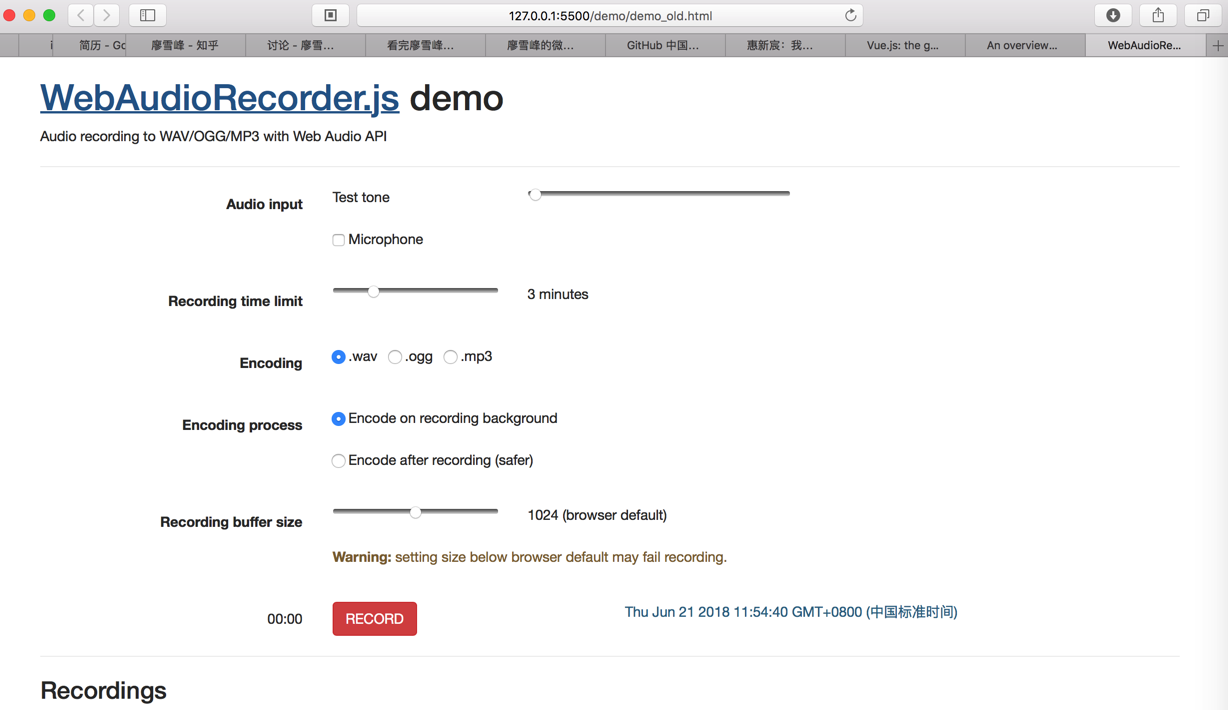Click the Share icon in toolbar
Viewport: 1228px width, 710px height.
[1158, 15]
